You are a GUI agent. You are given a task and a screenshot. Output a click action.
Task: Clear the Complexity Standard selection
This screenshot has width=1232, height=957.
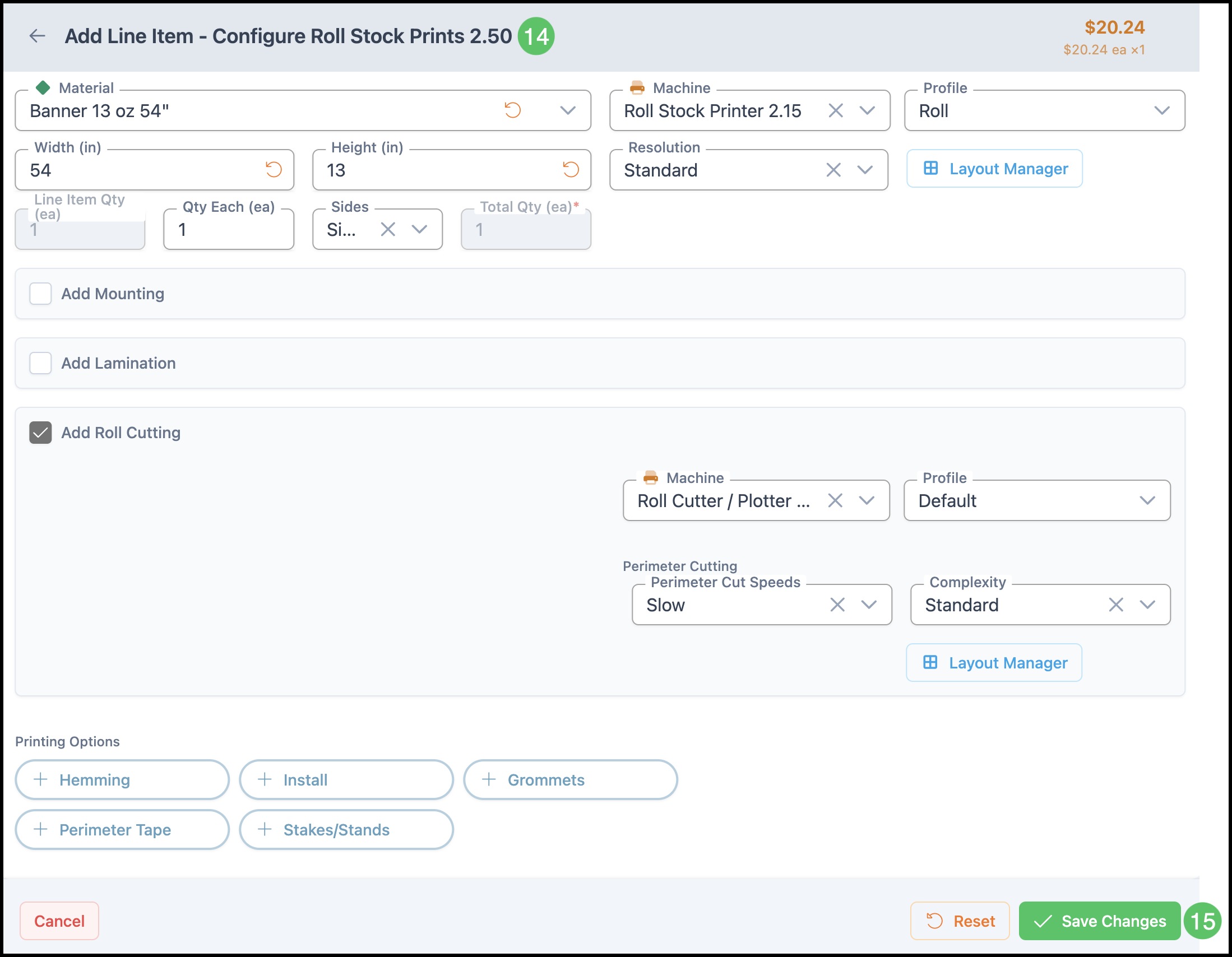pyautogui.click(x=1115, y=605)
